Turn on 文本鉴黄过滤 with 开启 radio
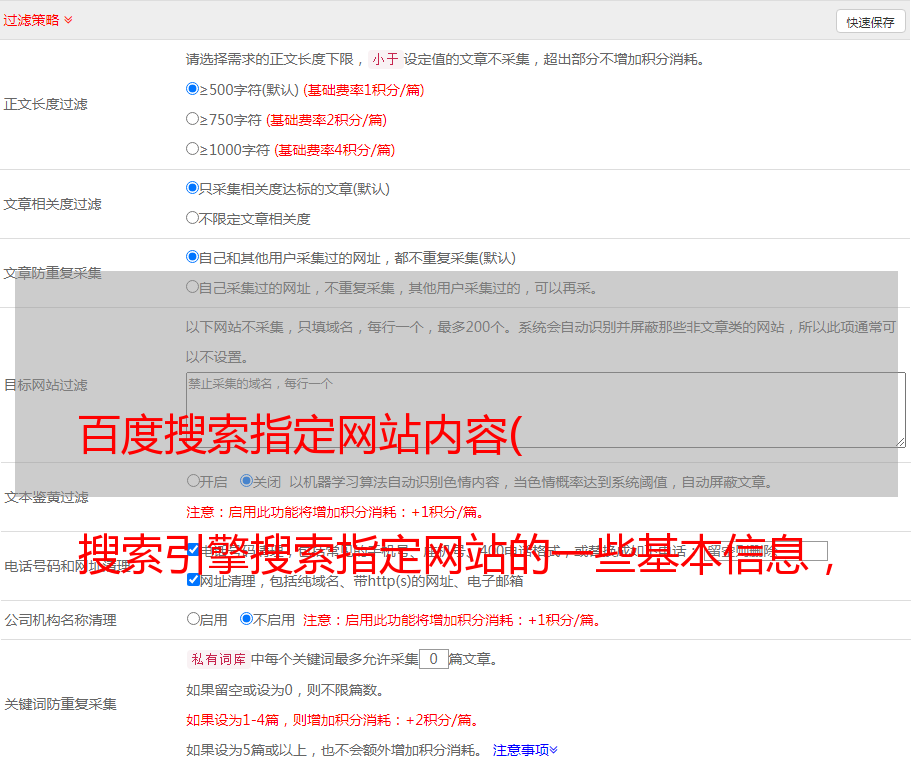 193,481
